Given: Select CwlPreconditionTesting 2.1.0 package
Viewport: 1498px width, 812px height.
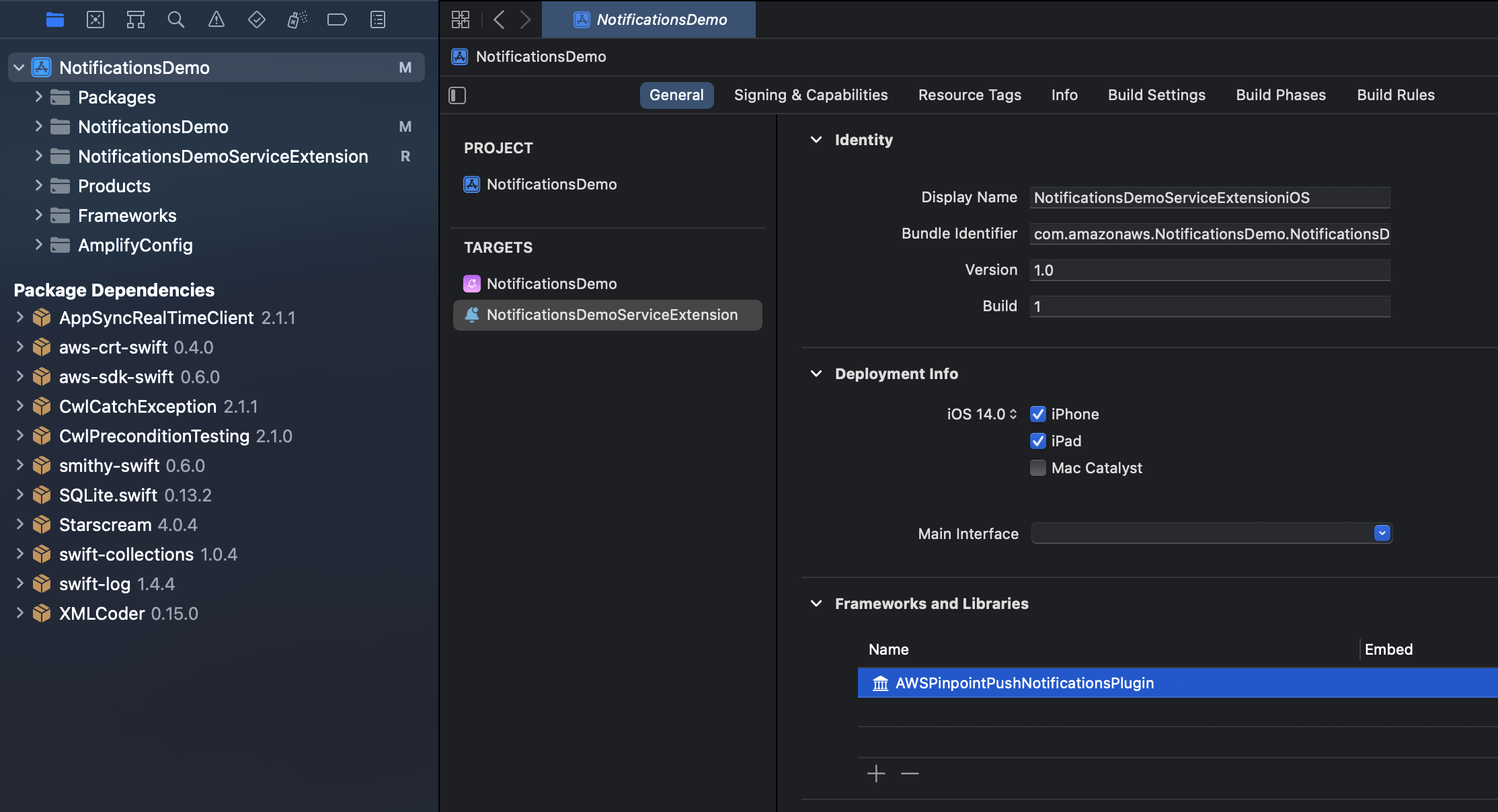Looking at the screenshot, I should point(175,436).
